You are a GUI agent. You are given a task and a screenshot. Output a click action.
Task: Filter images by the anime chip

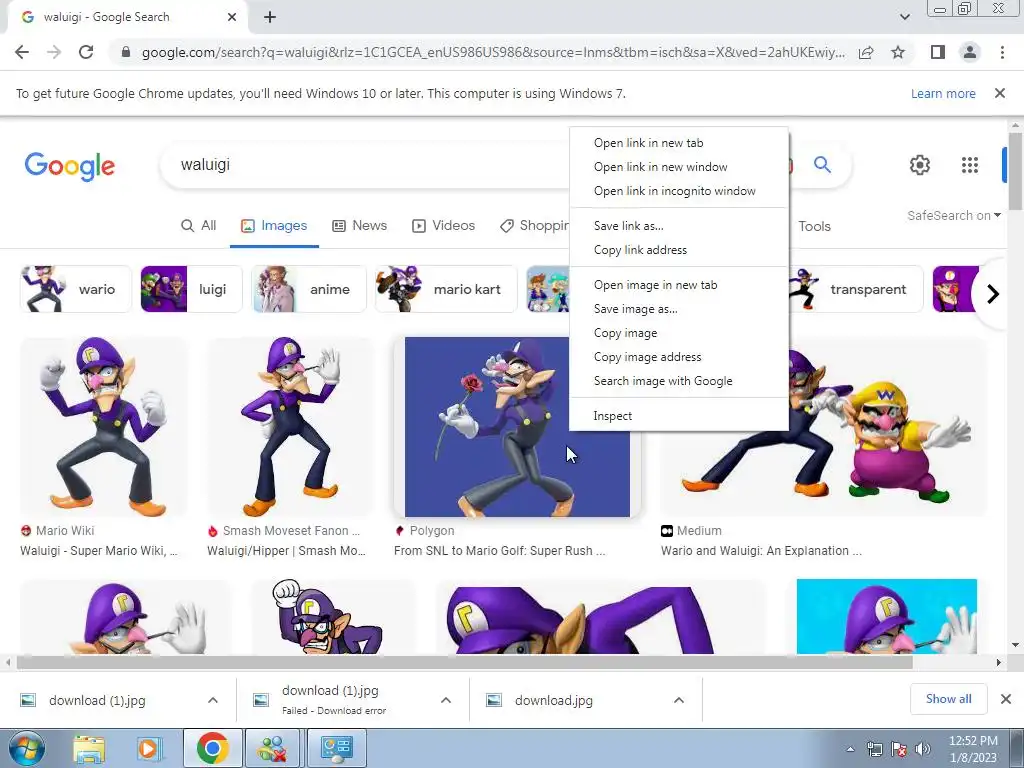pyautogui.click(x=309, y=289)
